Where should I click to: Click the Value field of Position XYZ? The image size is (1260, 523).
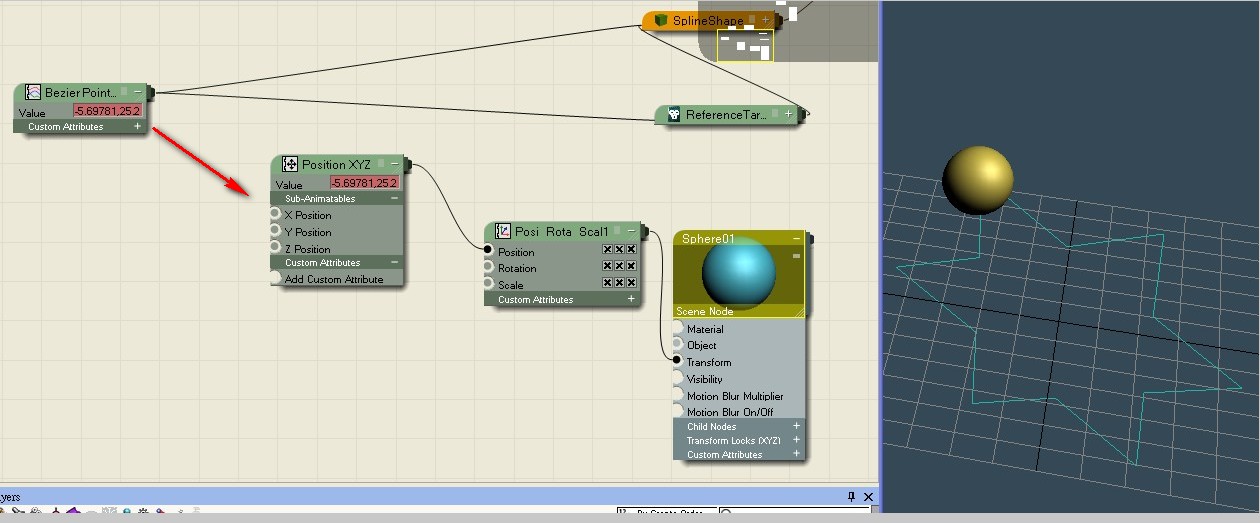click(x=364, y=183)
